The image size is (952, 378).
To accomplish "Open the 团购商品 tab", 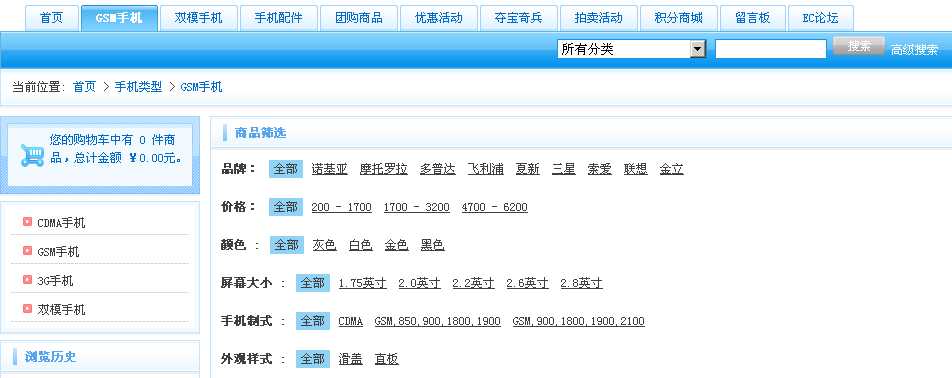I will pos(359,18).
